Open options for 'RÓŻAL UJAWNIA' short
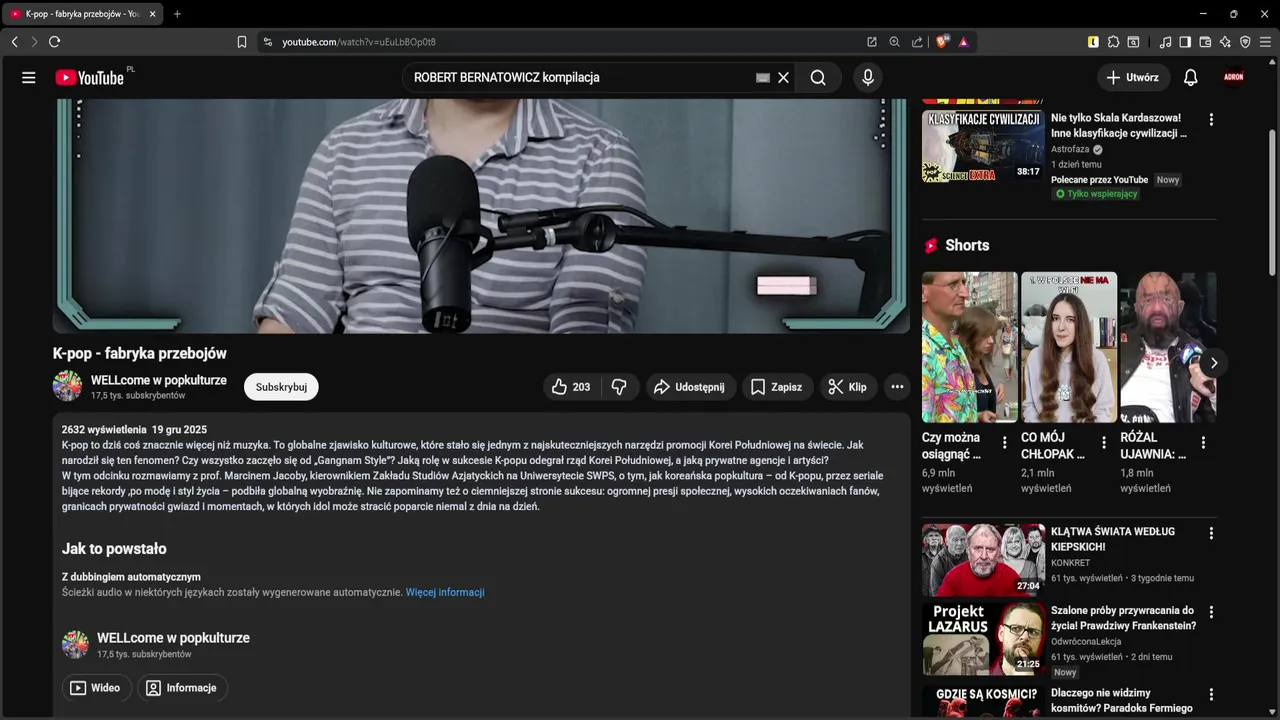This screenshot has width=1280, height=720. point(1203,442)
